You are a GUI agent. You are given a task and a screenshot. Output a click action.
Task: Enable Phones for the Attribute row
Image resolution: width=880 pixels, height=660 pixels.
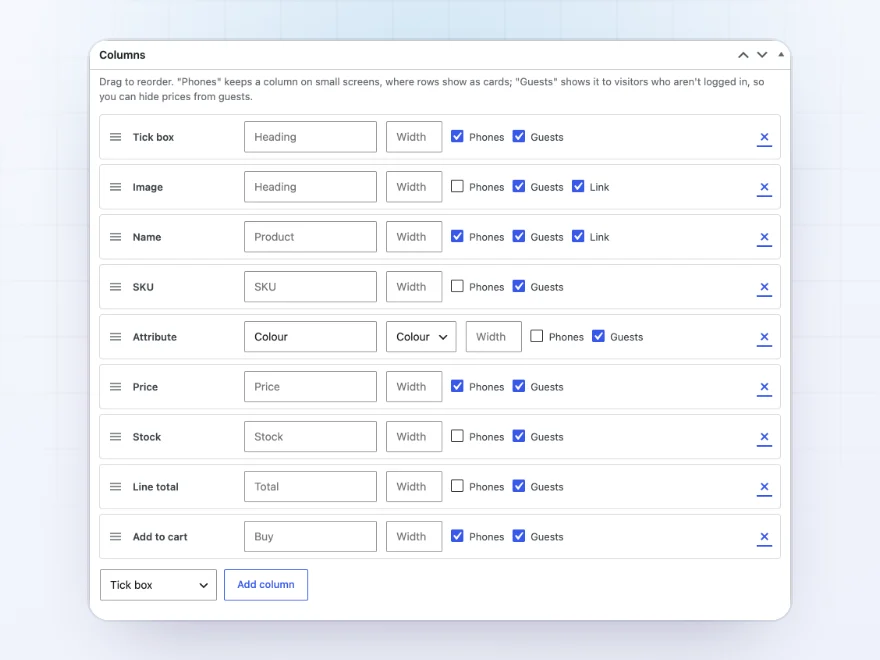pyautogui.click(x=537, y=336)
